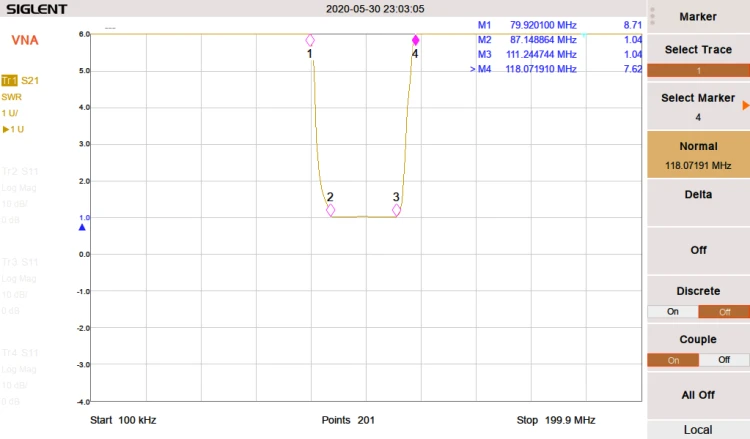Click Start 100 kHz frequency label
This screenshot has width=750, height=439.
pos(123,420)
